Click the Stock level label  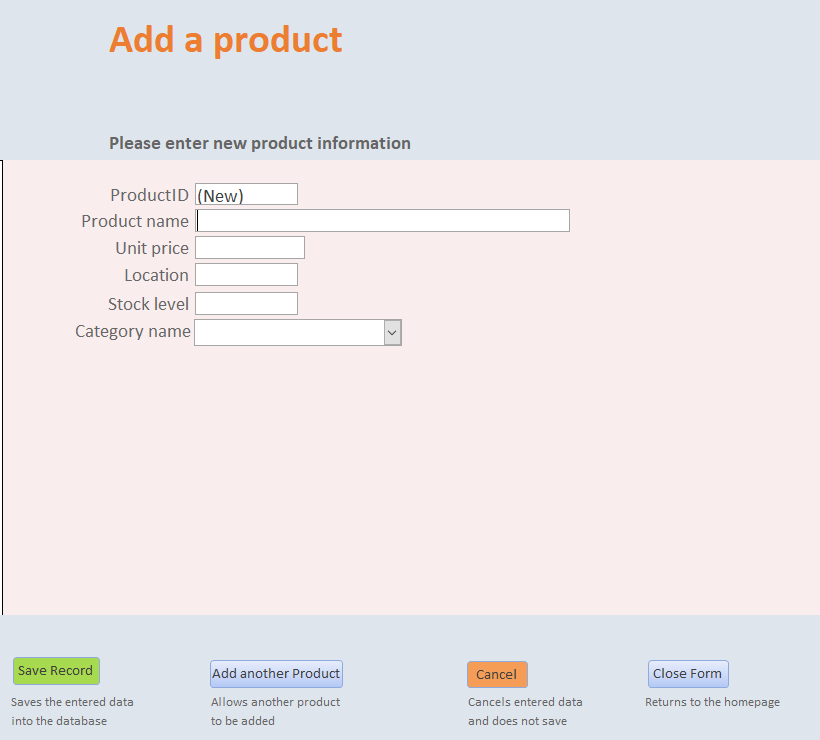click(x=148, y=304)
